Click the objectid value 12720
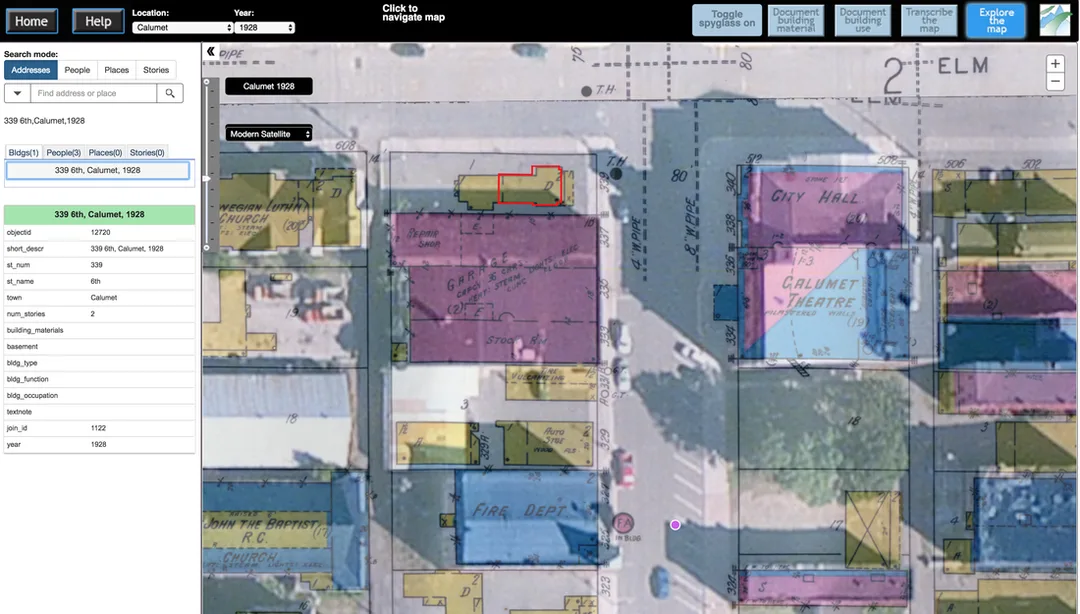 101,232
